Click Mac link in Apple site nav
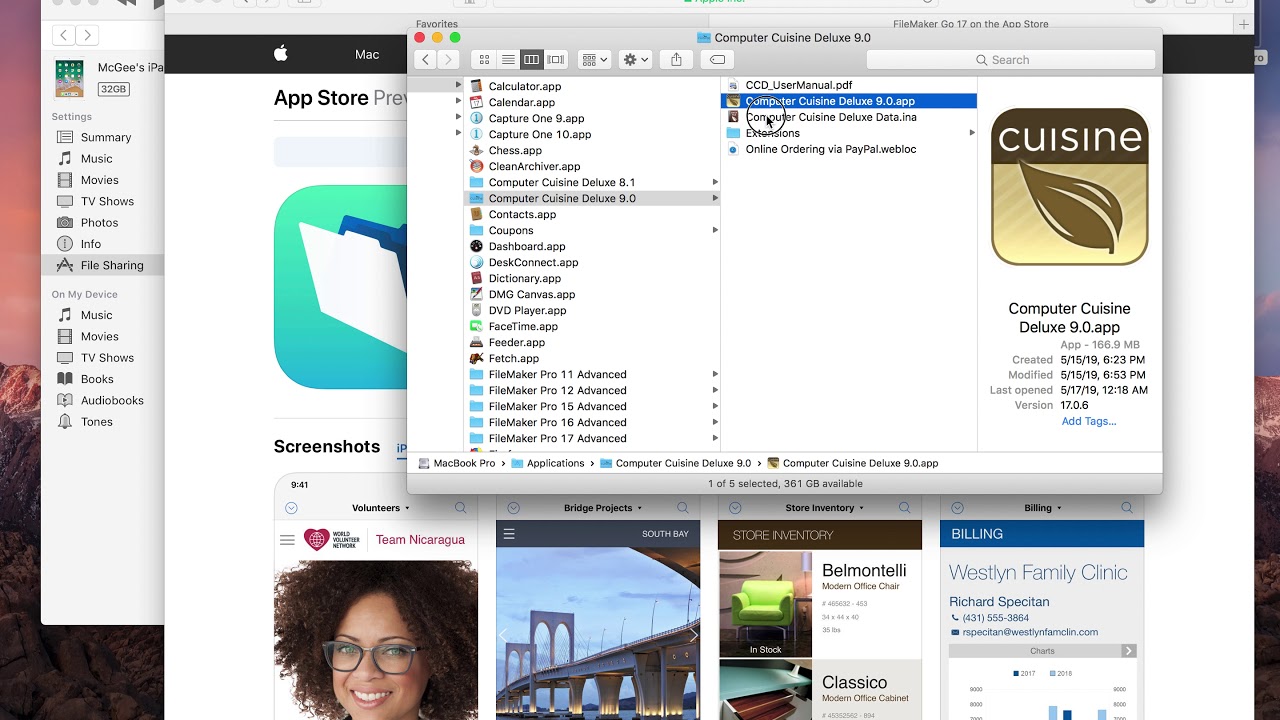The width and height of the screenshot is (1280, 720). 367,54
